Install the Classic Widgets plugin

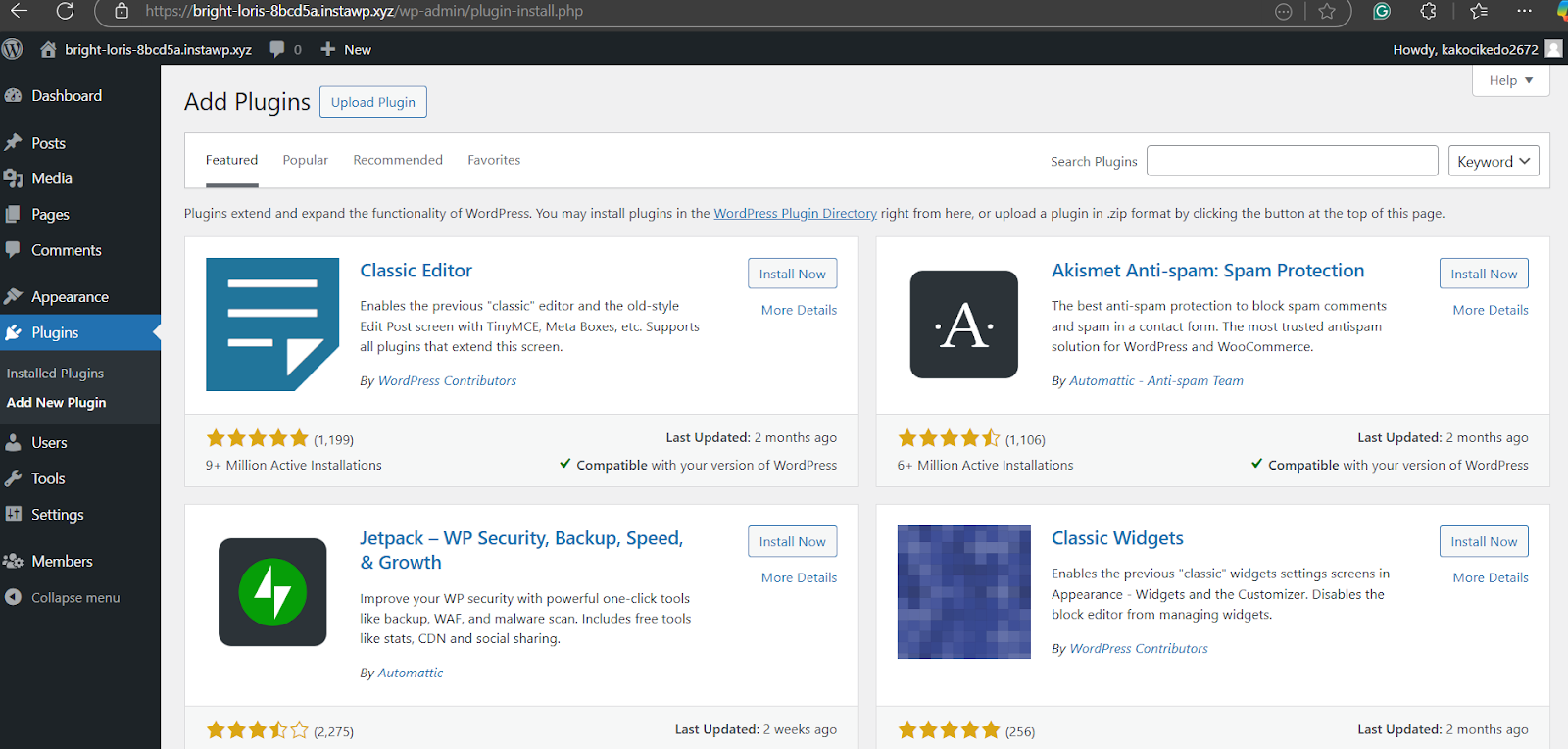pos(1484,541)
